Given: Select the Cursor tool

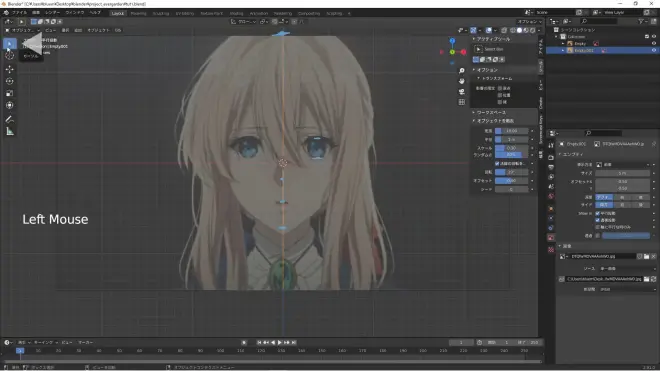Looking at the screenshot, I should point(10,56).
